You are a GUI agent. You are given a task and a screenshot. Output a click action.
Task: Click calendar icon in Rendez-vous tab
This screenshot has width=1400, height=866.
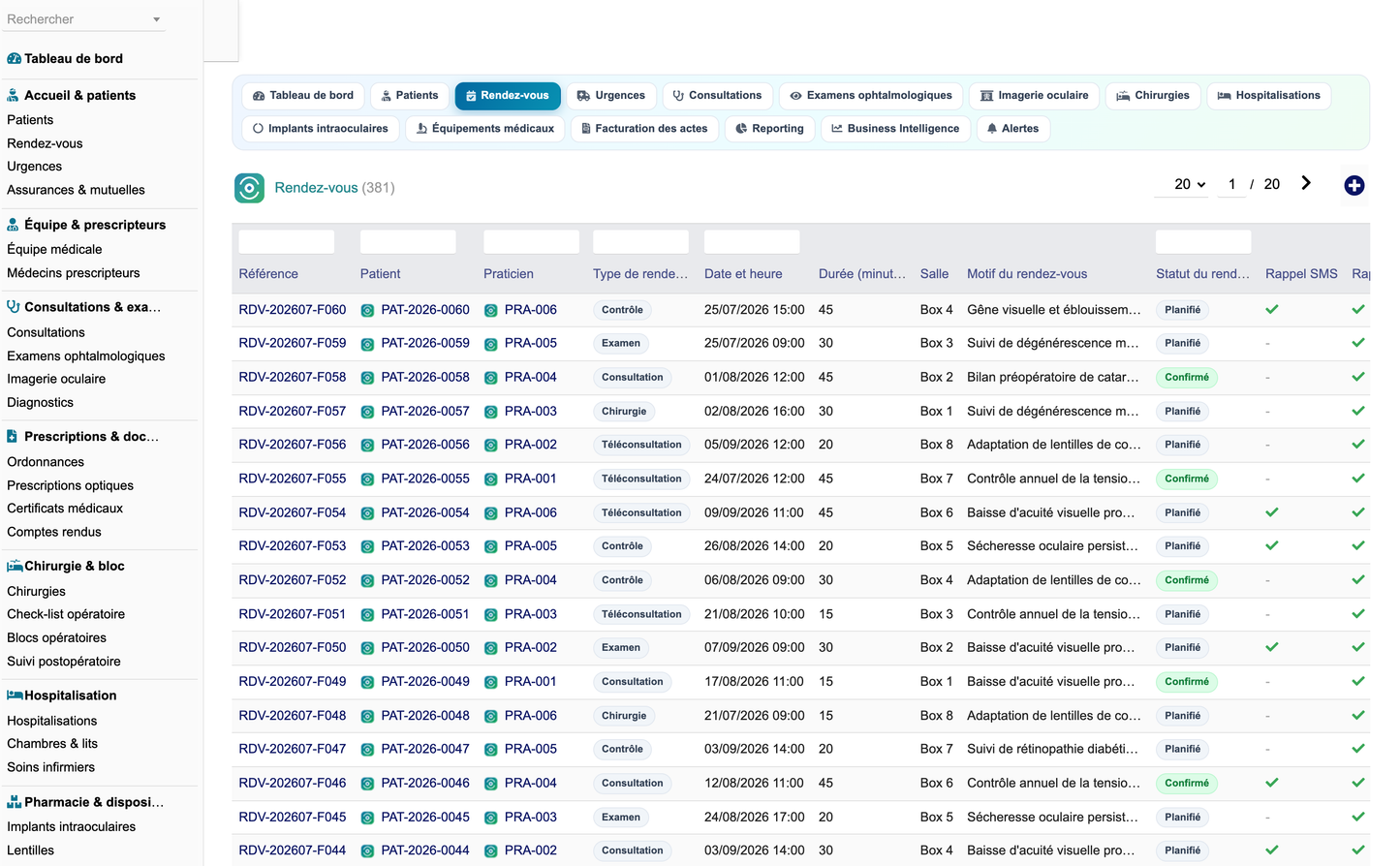471,96
